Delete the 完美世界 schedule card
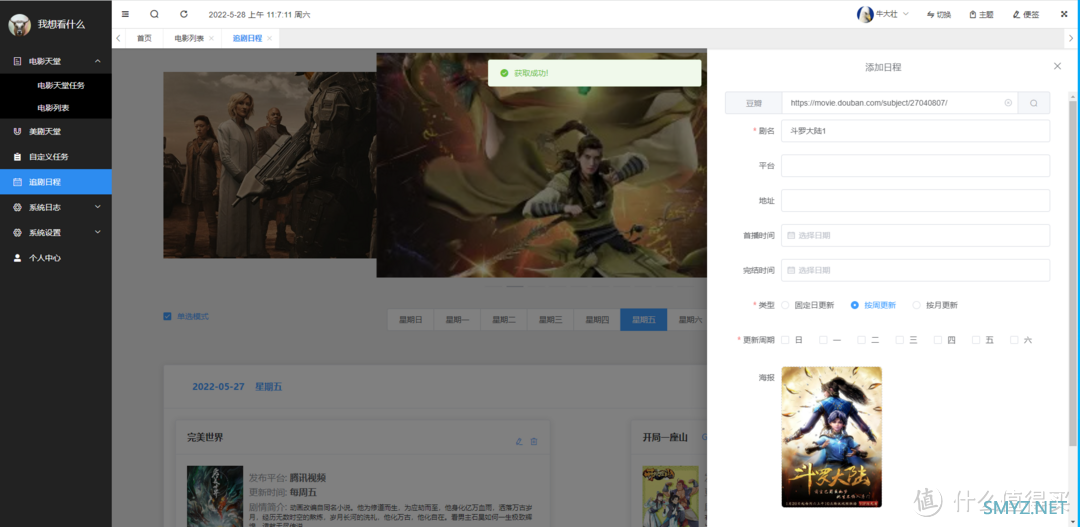Image resolution: width=1080 pixels, height=527 pixels. (x=534, y=442)
